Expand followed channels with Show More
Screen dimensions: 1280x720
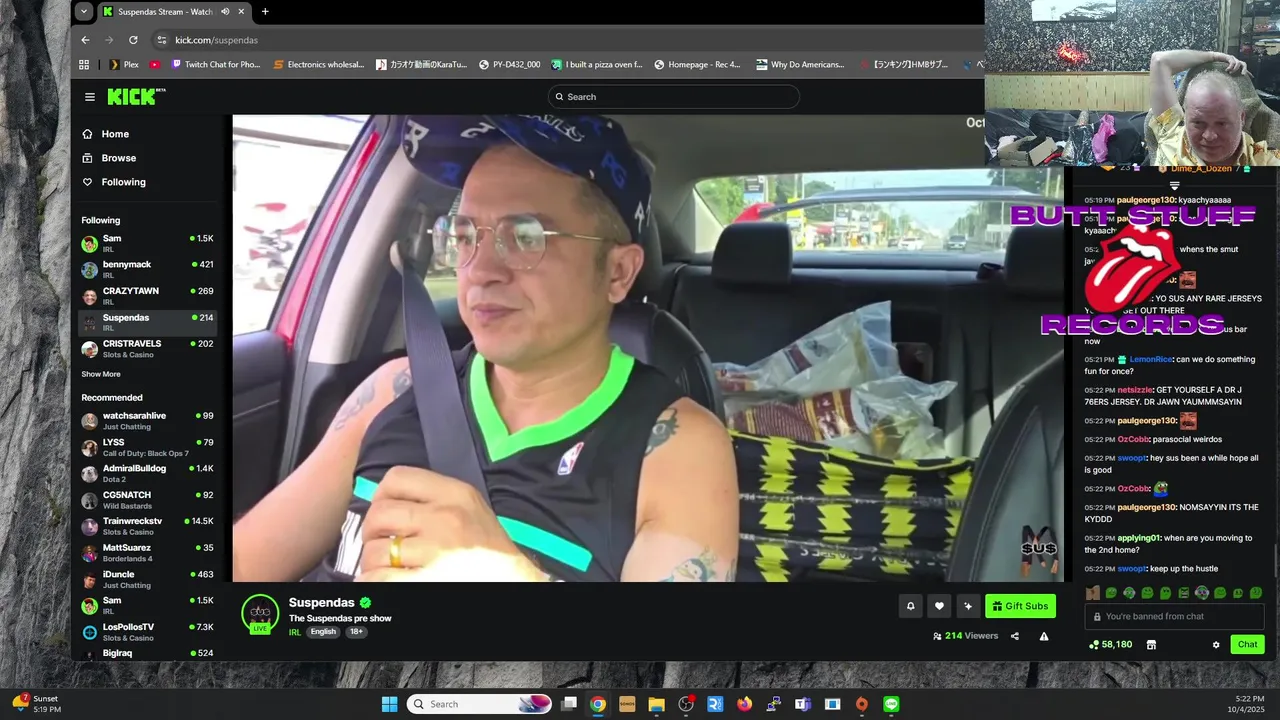click(x=101, y=374)
